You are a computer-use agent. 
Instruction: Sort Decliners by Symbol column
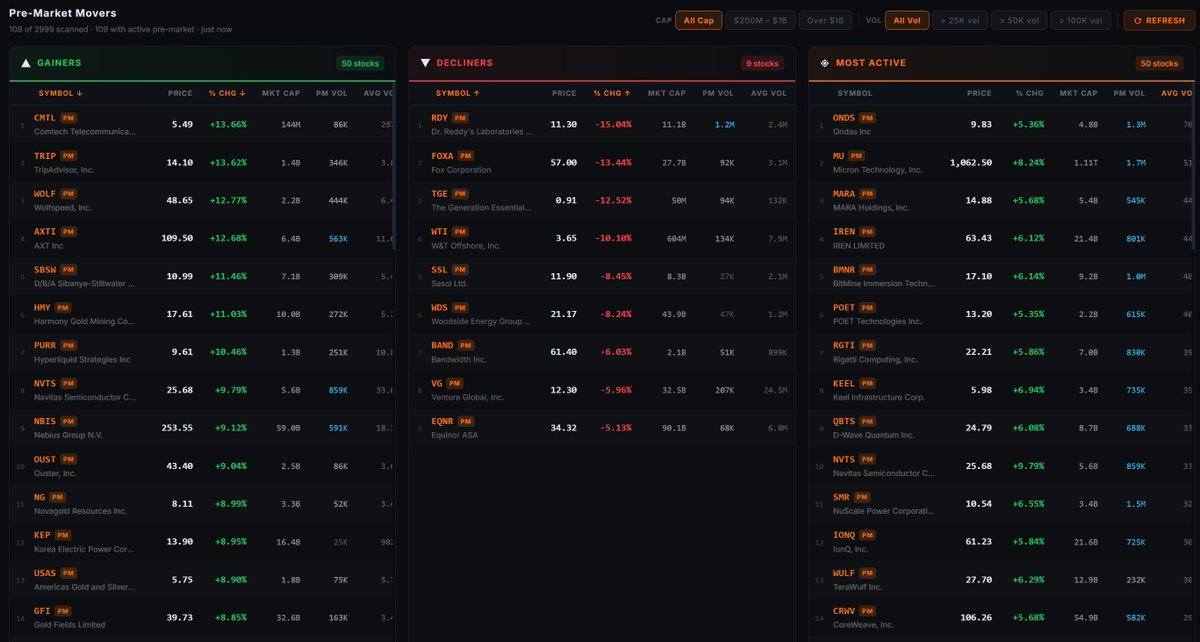[460, 93]
